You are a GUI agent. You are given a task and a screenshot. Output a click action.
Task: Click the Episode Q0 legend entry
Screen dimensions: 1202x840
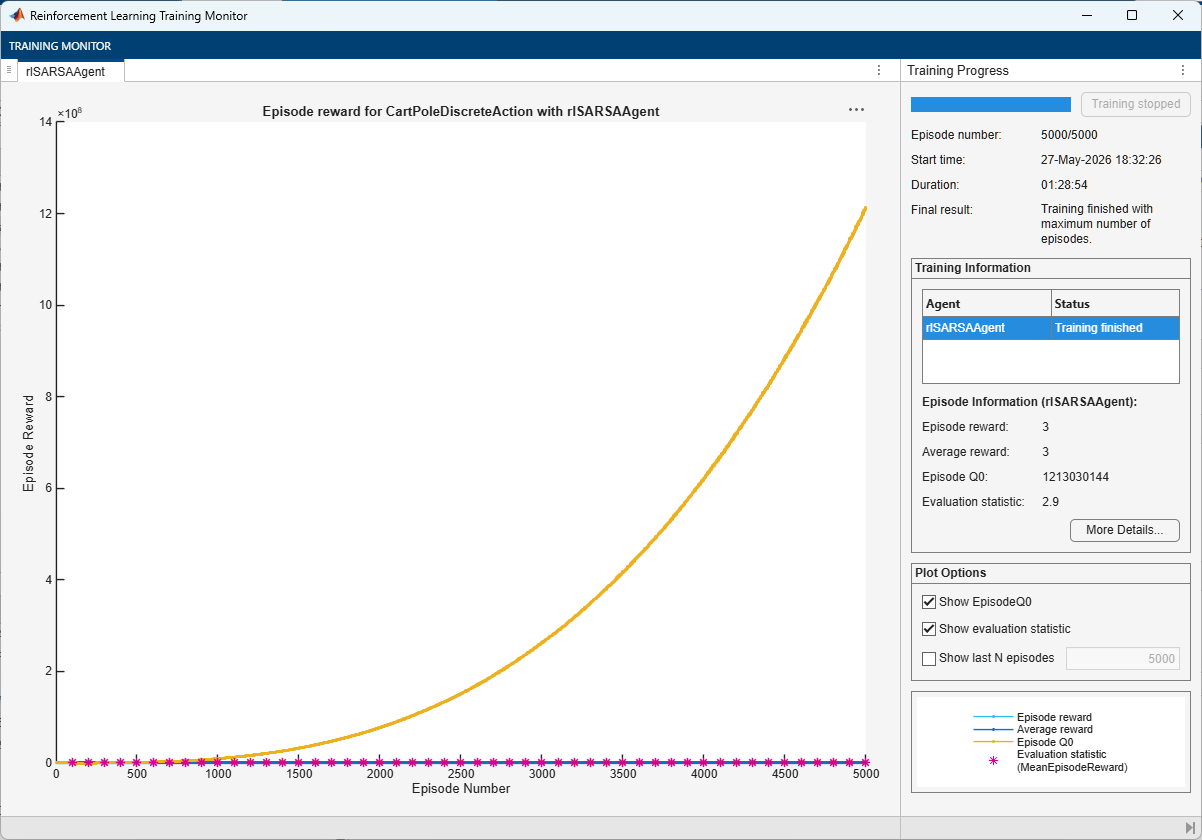click(1022, 741)
